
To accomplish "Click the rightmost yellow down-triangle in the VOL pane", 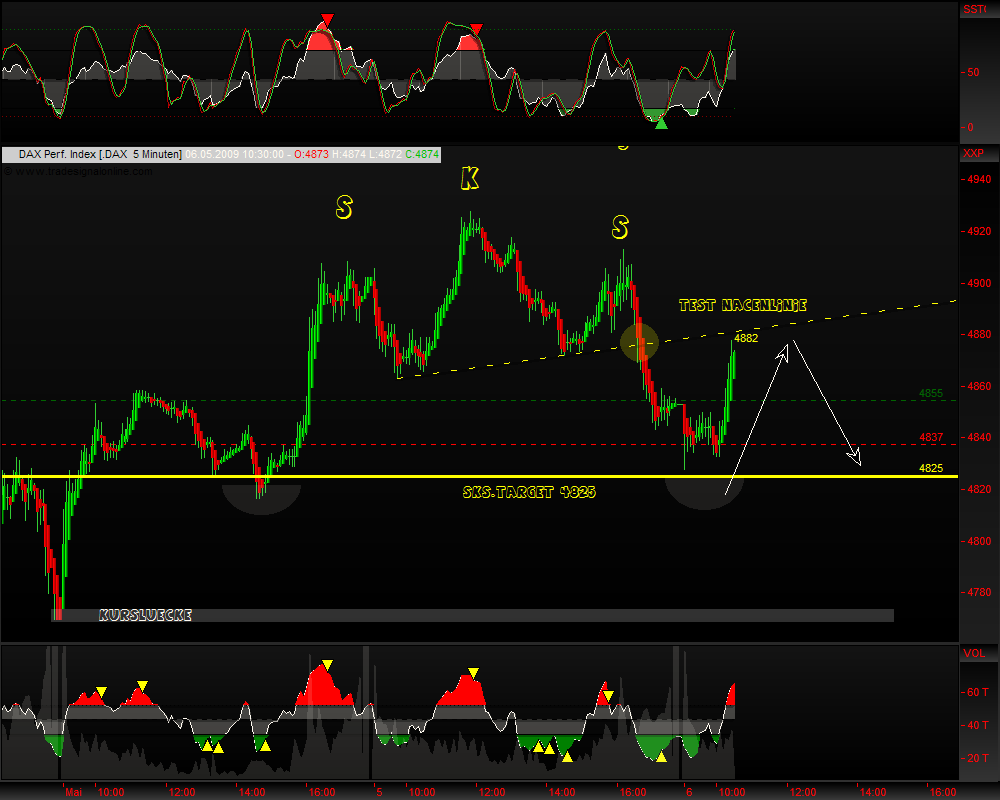I will (x=608, y=694).
